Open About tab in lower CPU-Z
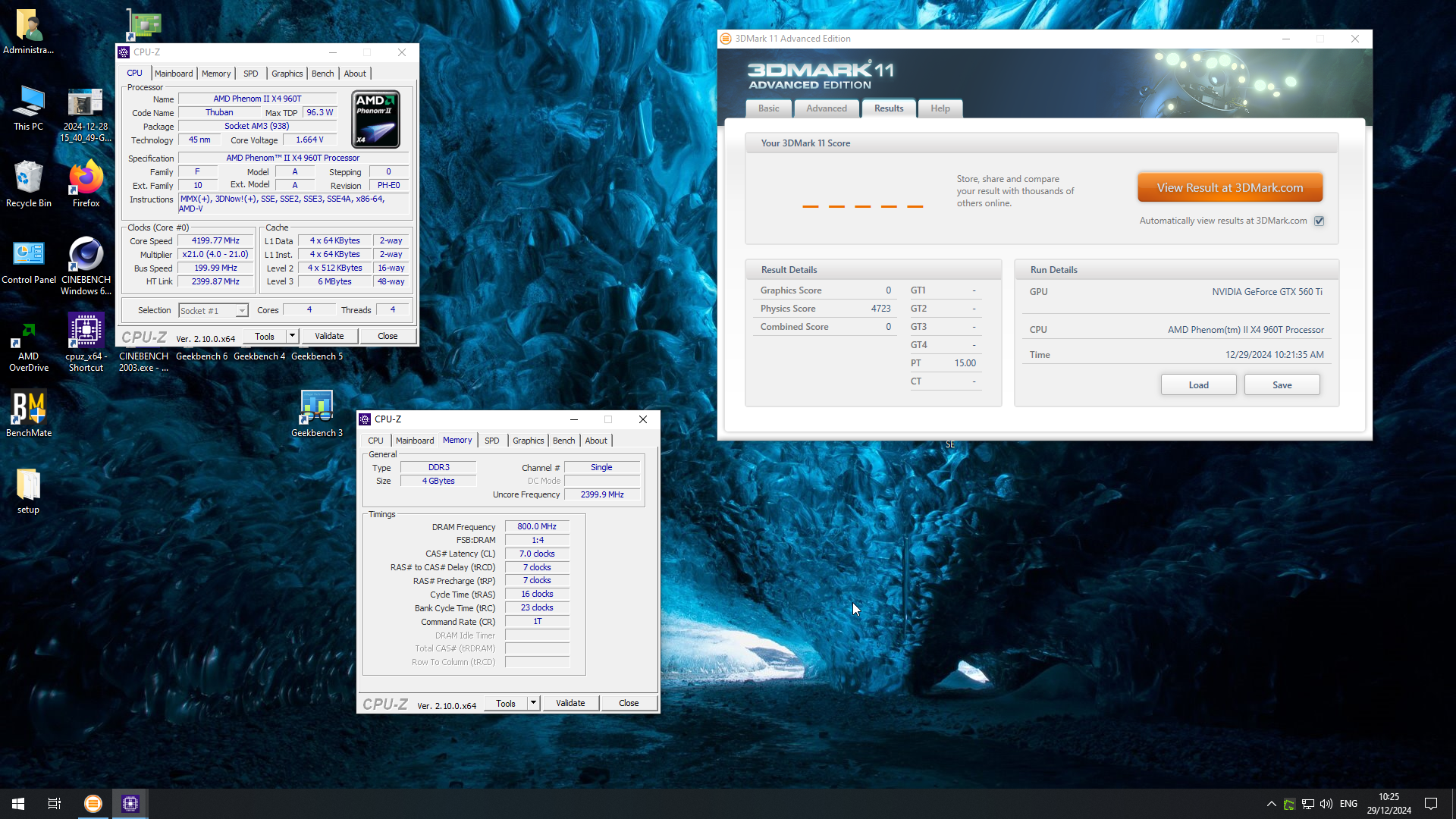The image size is (1456, 819). 596,441
